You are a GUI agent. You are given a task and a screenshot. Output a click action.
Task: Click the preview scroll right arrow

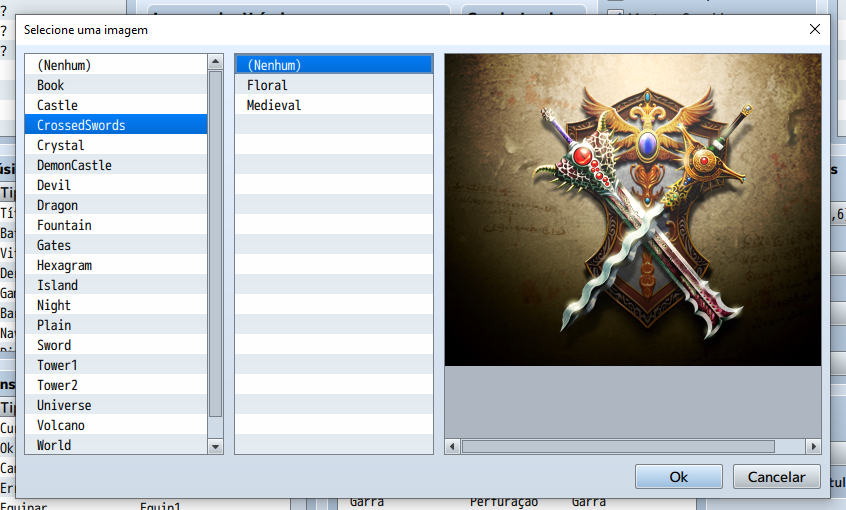814,446
